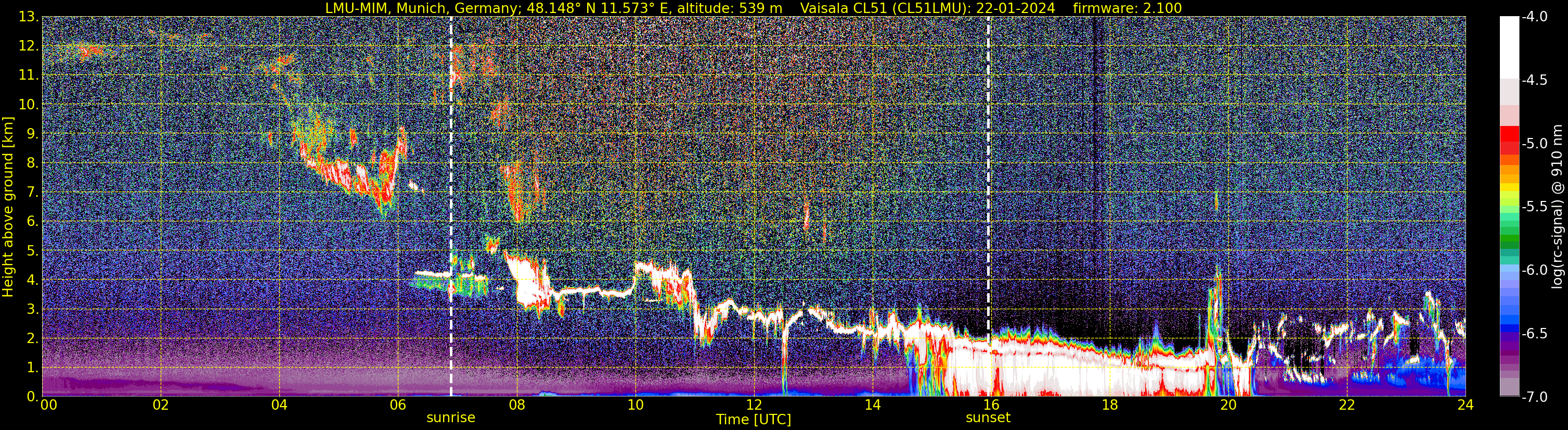Click the 'Time [UTC]' axis label
The width and height of the screenshot is (1568, 430).
pos(754,419)
